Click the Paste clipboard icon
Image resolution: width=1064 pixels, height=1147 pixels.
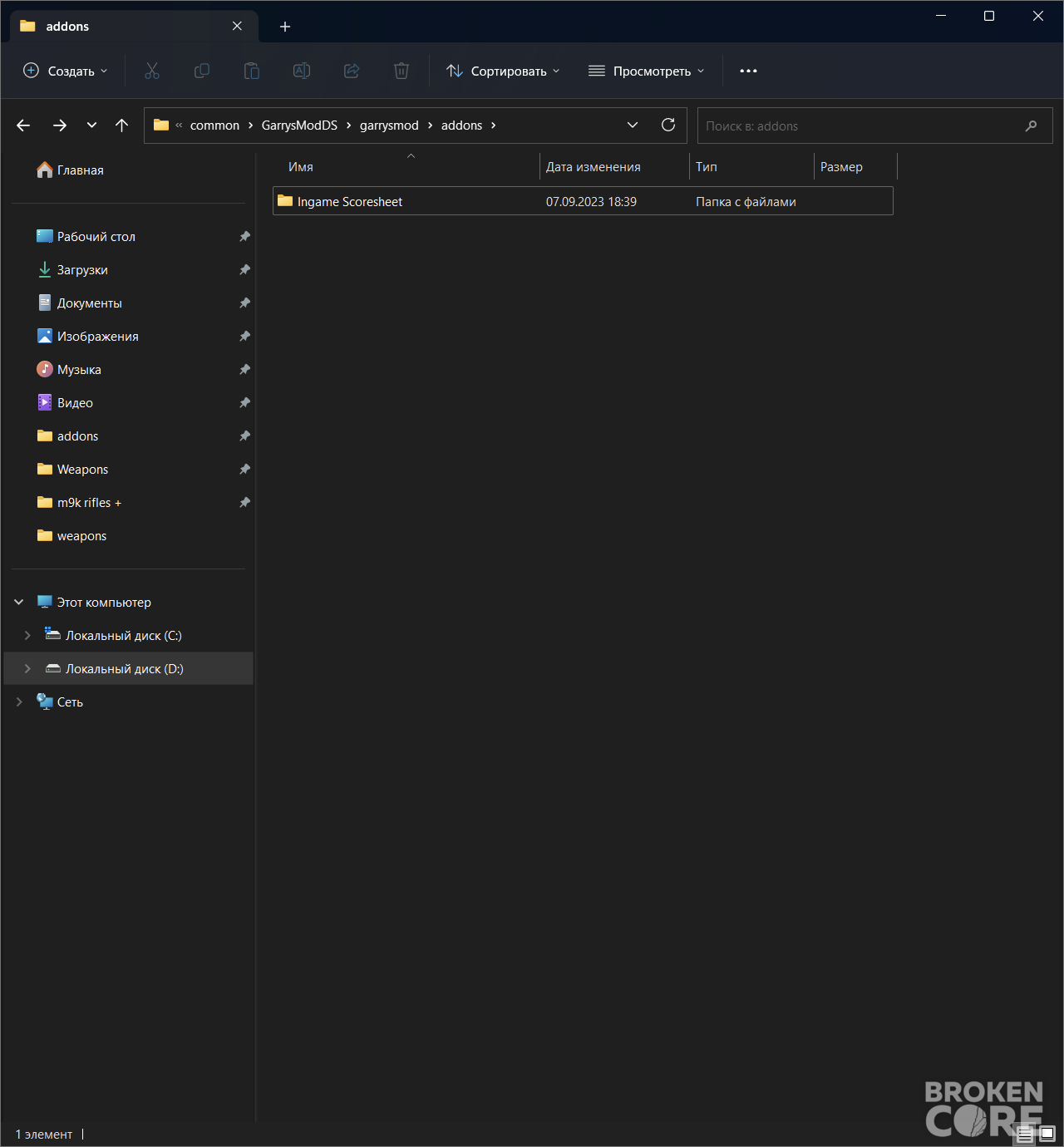click(252, 71)
